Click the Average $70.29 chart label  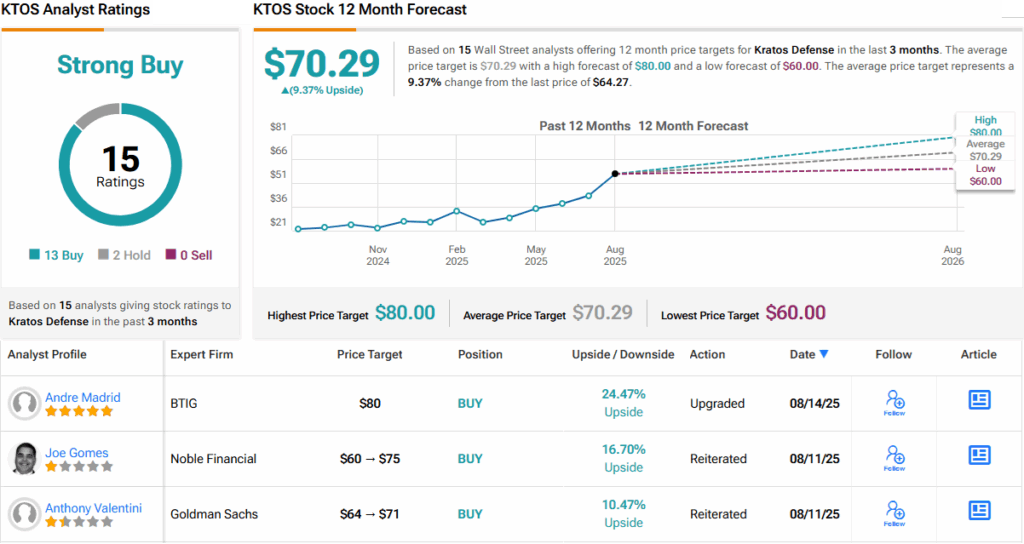tap(985, 150)
